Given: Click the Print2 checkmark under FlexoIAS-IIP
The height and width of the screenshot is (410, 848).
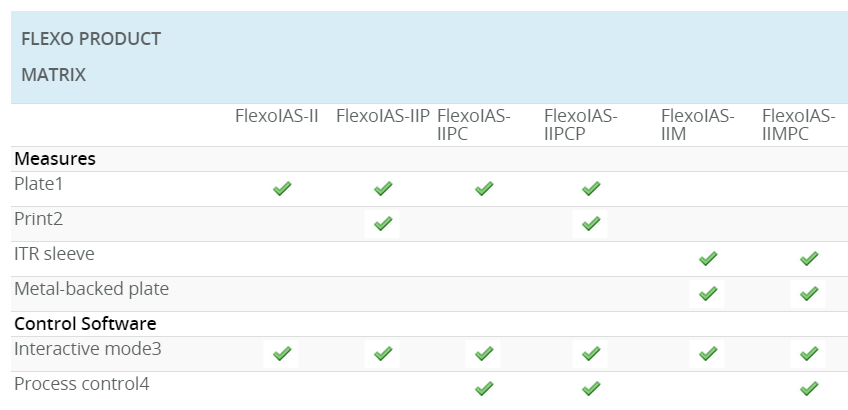Looking at the screenshot, I should pos(382,223).
